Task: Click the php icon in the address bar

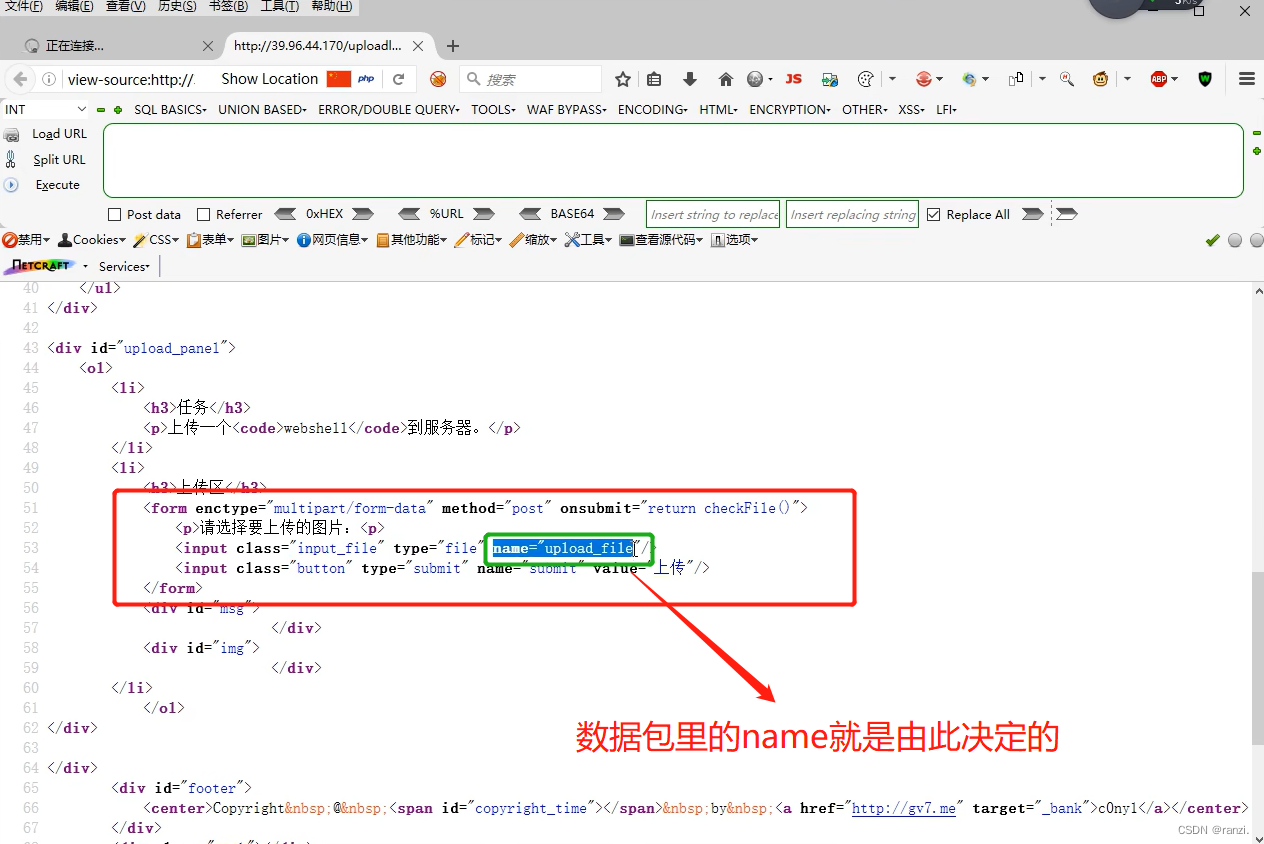Action: point(367,79)
